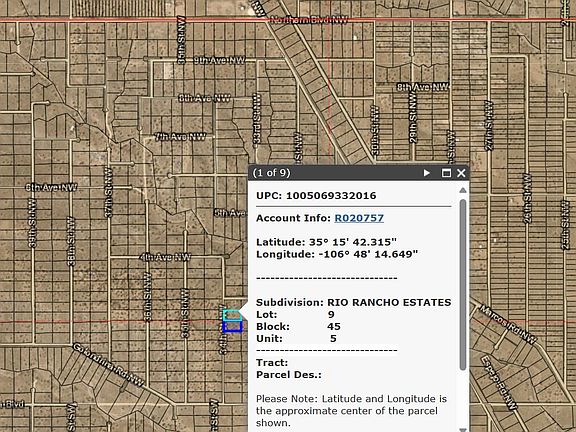Screen dimensions: 576x432
Task: Click the Northern Blvd NW road label
Action: [x=309, y=20]
